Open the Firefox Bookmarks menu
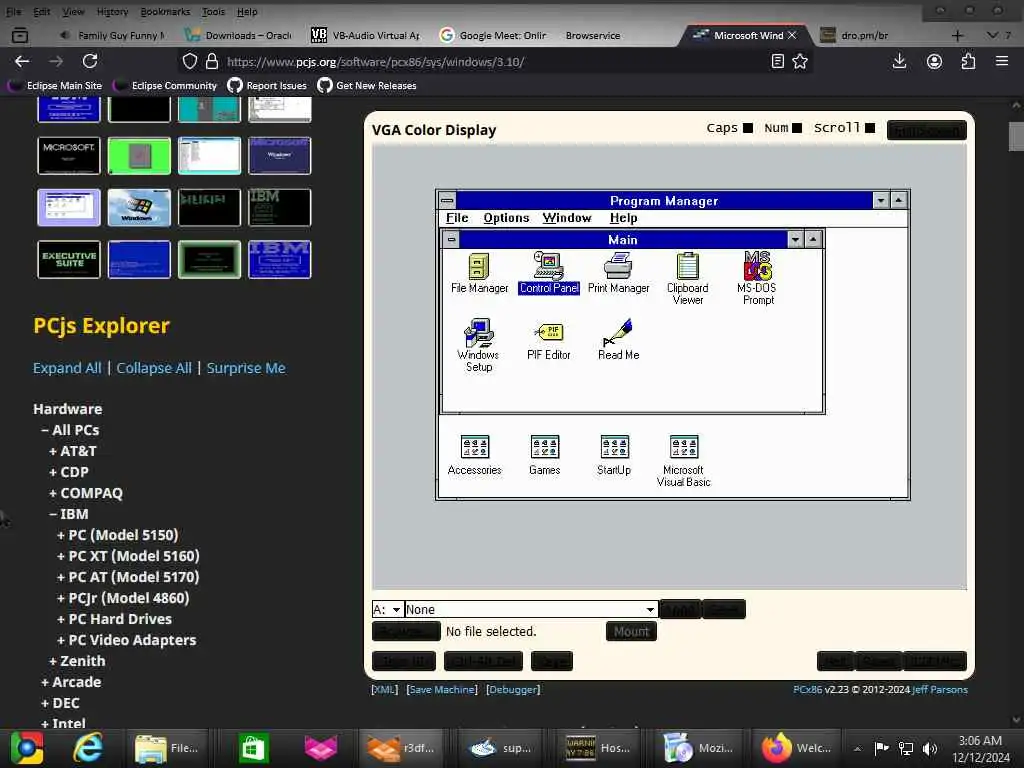Viewport: 1024px width, 768px height. [165, 12]
